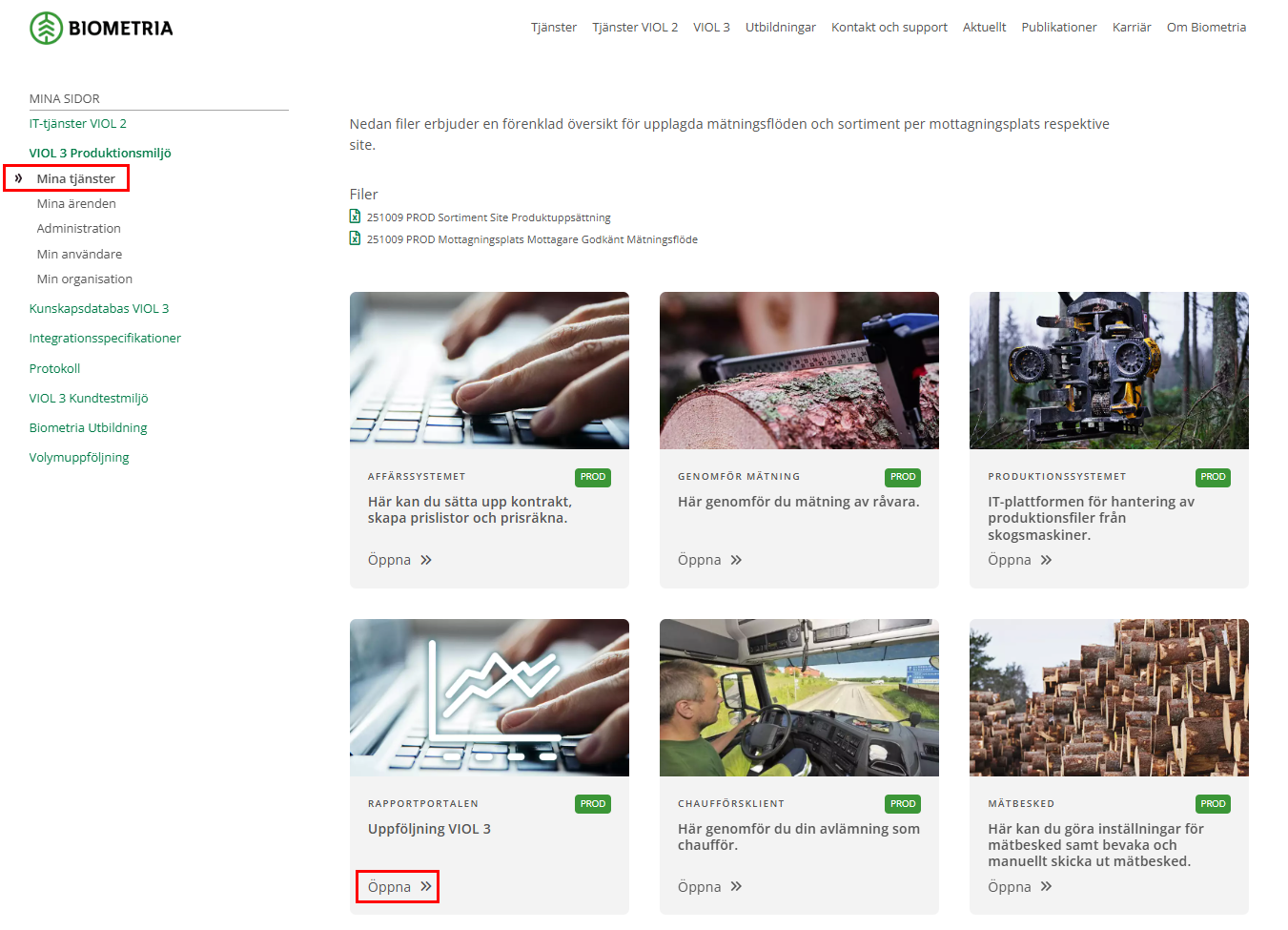Open Kontakt och support in top navigation
Screen dimensions: 1288x930
pyautogui.click(x=889, y=28)
